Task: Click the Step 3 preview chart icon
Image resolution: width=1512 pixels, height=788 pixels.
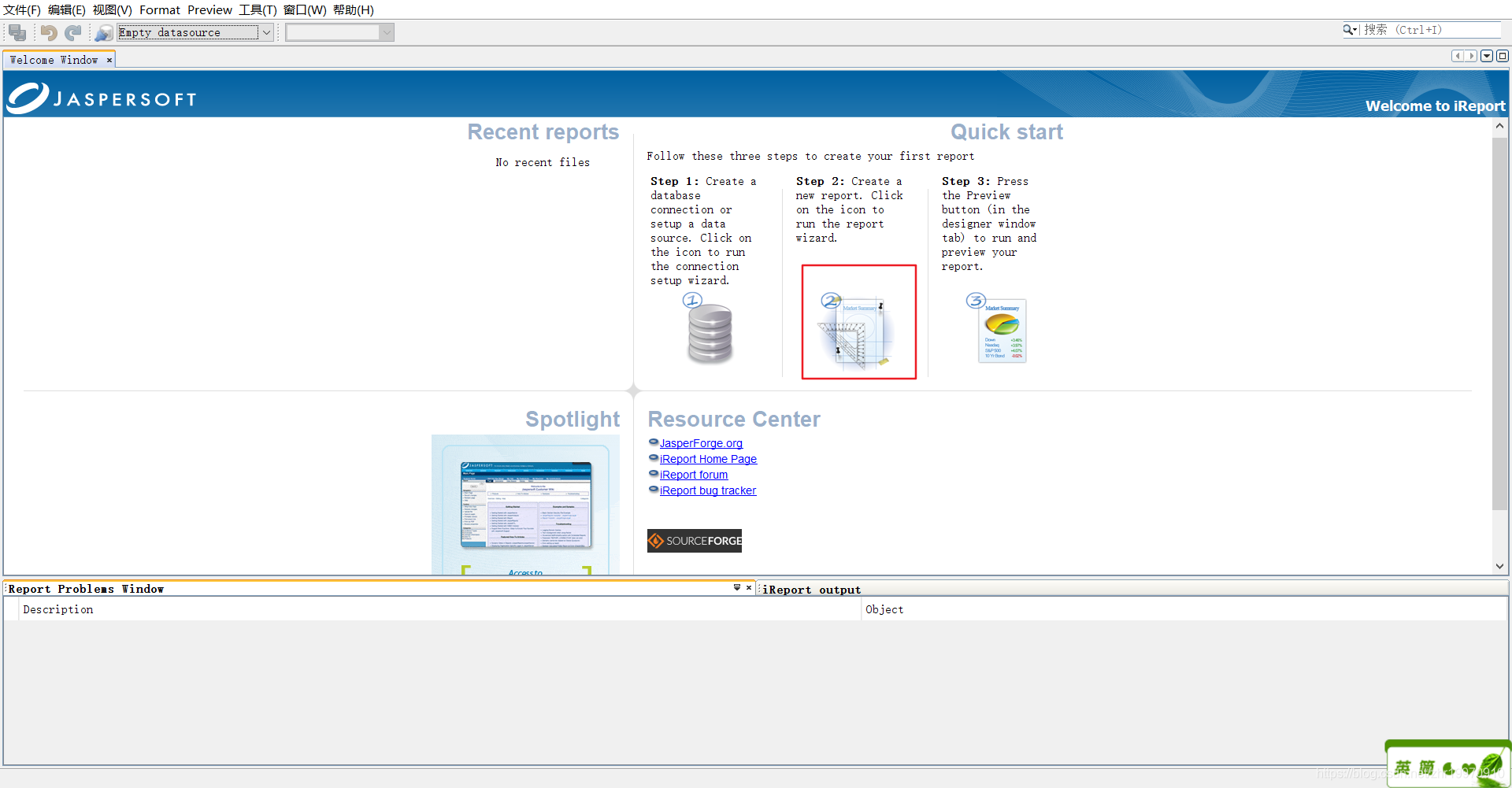Action: pos(998,327)
